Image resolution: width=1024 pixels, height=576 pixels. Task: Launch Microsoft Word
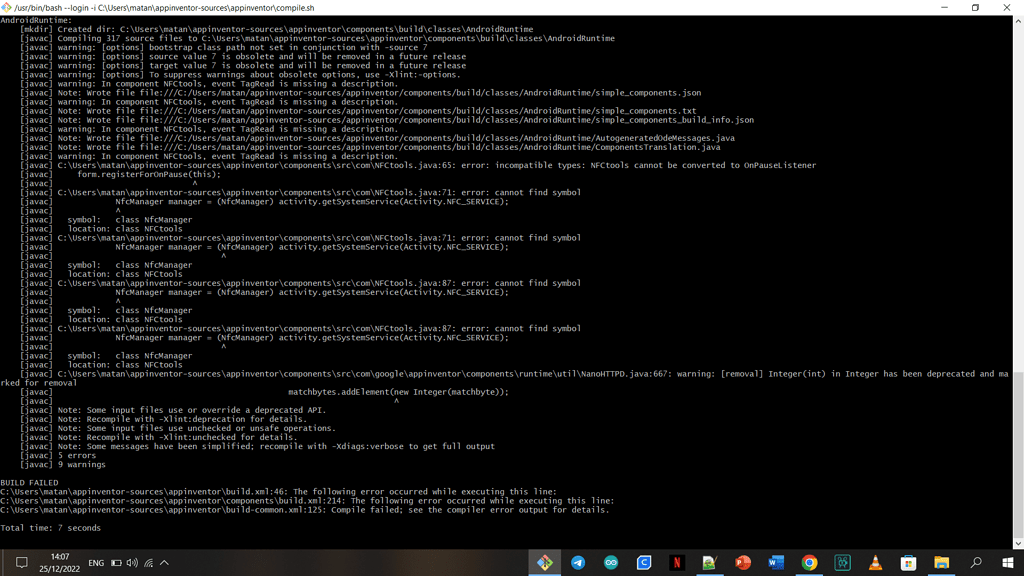pos(776,561)
